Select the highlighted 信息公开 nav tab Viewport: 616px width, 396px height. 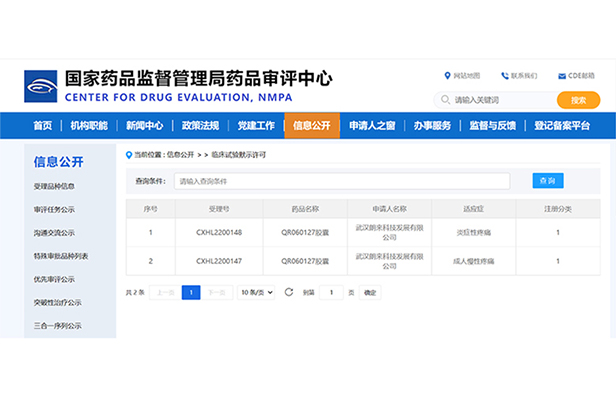pos(312,126)
